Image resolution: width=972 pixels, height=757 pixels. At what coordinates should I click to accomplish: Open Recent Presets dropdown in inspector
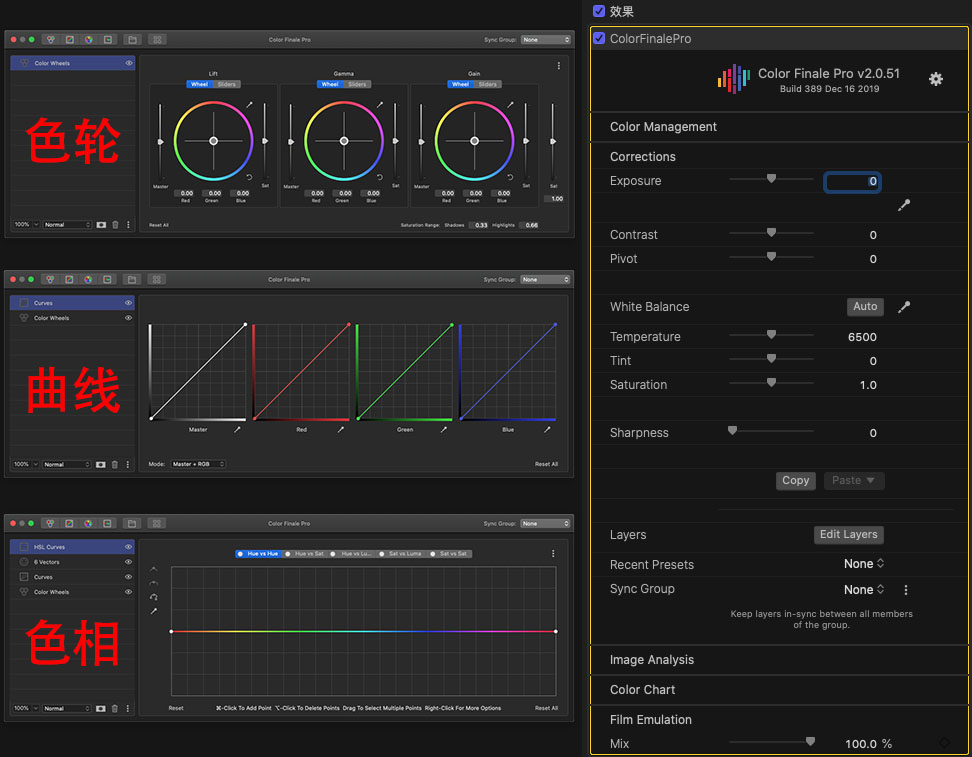point(864,564)
